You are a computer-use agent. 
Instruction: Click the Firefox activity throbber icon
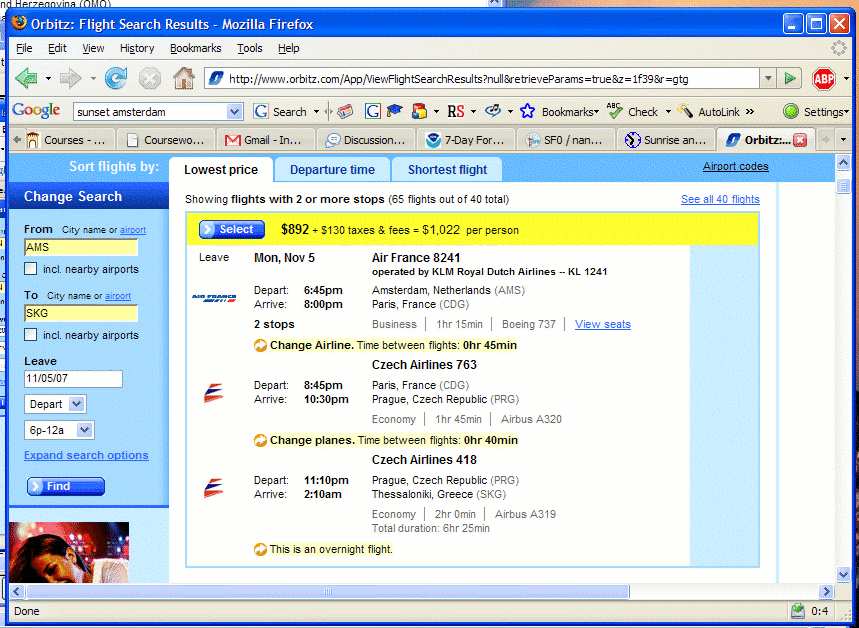838,48
